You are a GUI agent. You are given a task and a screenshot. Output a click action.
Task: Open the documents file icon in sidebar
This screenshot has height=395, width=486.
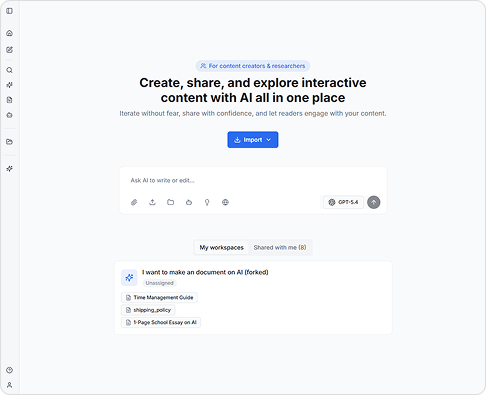point(9,100)
